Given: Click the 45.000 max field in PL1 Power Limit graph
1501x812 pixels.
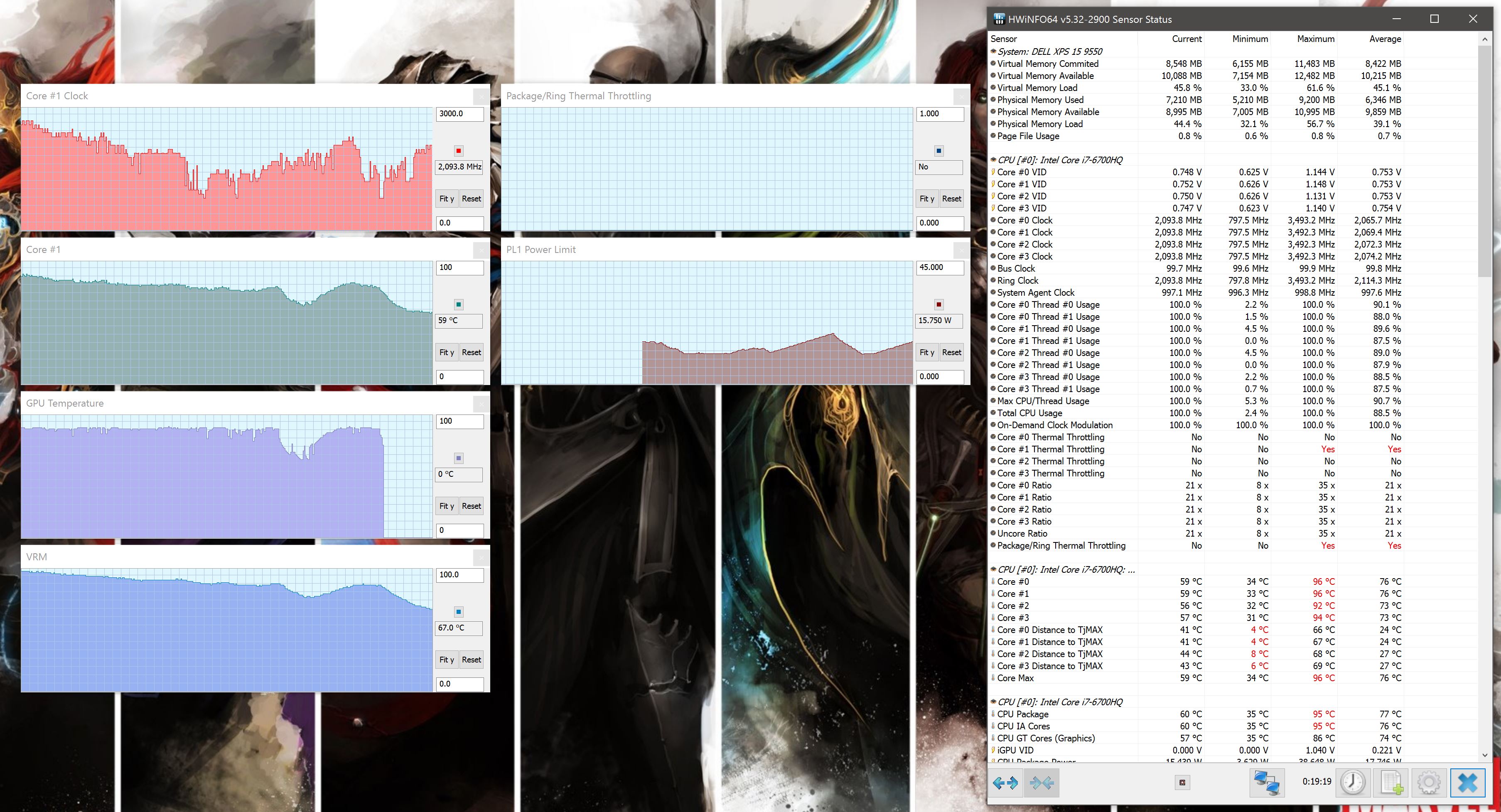Looking at the screenshot, I should coord(940,268).
